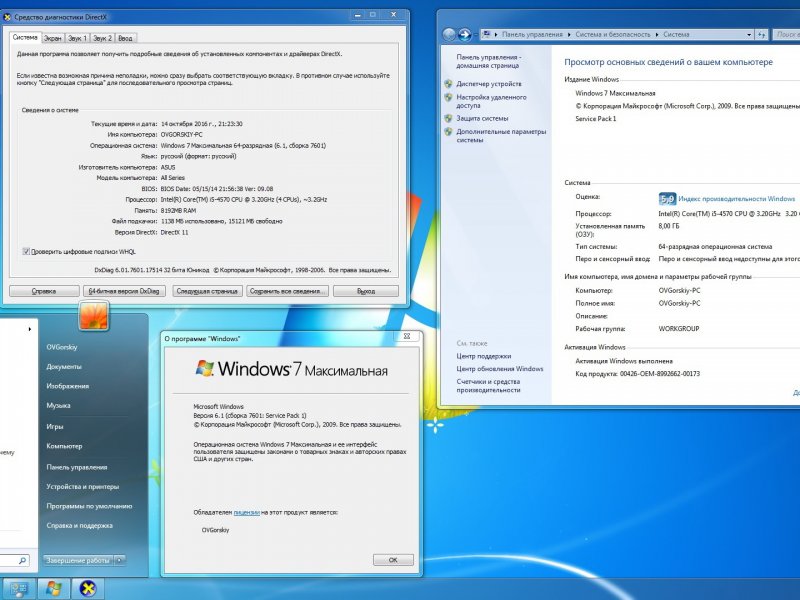Switch to the 'Экран' tab
The image size is (800, 600).
[53, 38]
